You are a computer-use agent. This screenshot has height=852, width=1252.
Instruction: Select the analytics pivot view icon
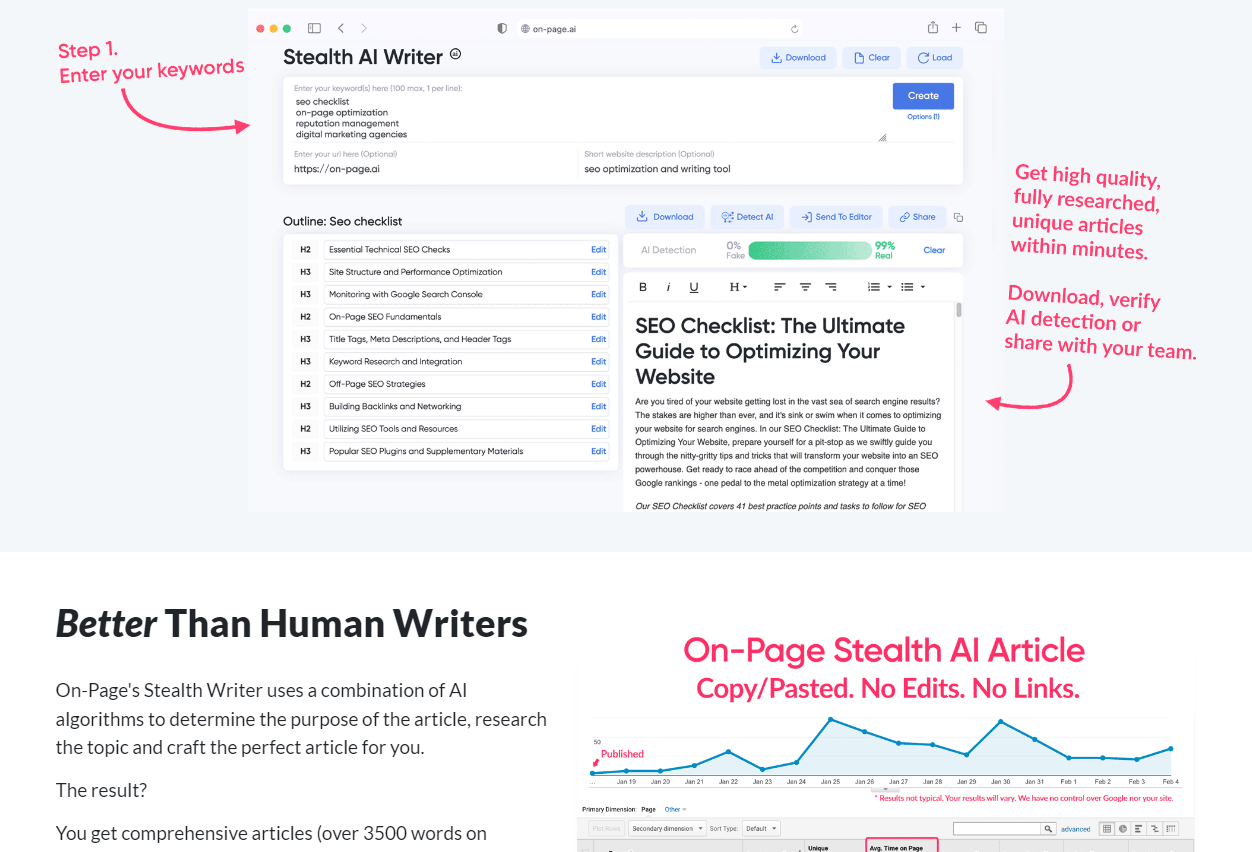coord(1171,828)
